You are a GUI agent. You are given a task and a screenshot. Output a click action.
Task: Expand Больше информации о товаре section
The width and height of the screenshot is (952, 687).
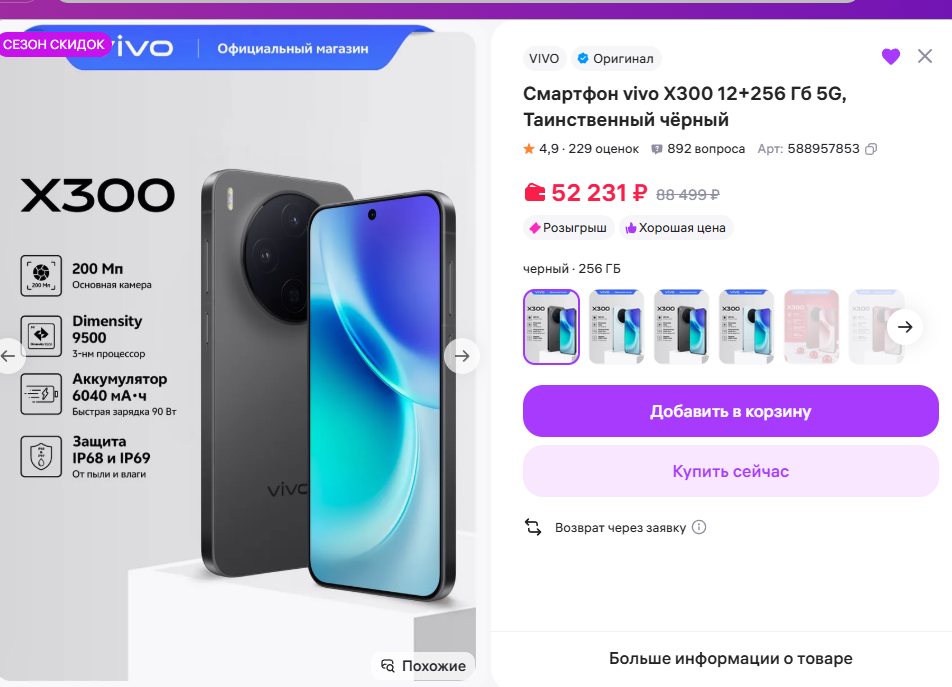click(730, 658)
